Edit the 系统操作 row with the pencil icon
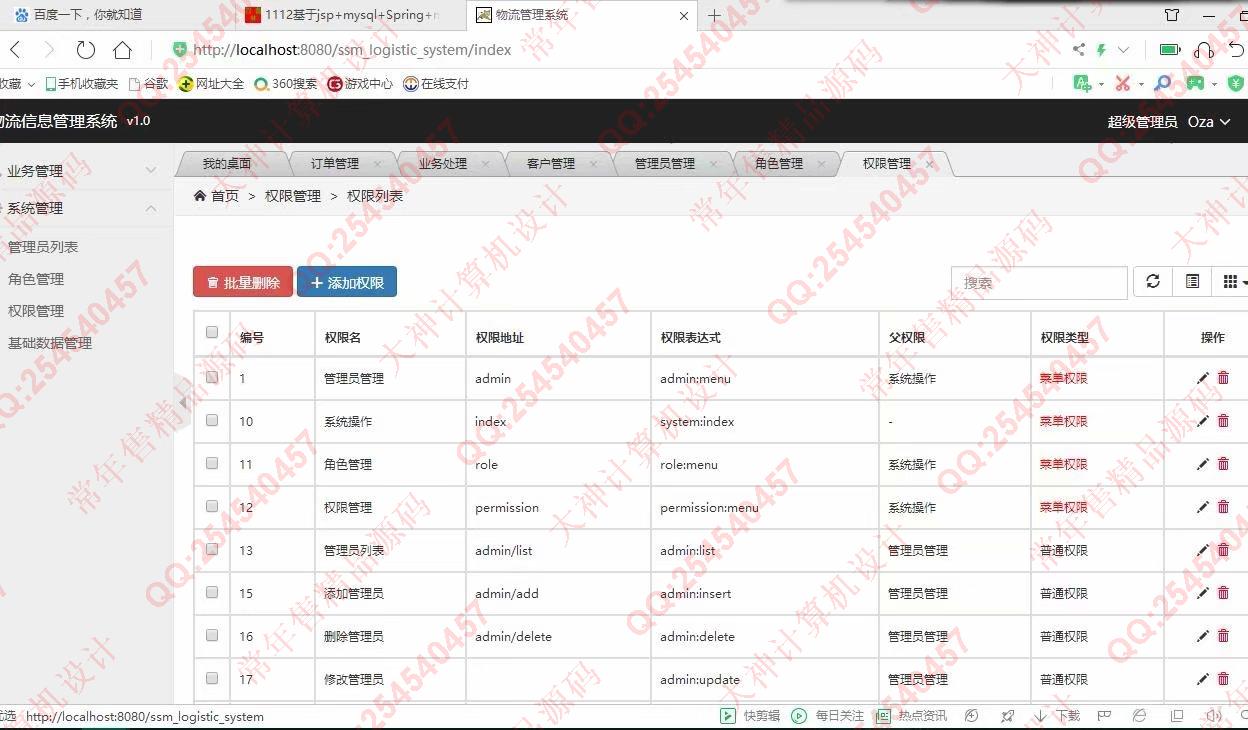 pyautogui.click(x=1203, y=421)
